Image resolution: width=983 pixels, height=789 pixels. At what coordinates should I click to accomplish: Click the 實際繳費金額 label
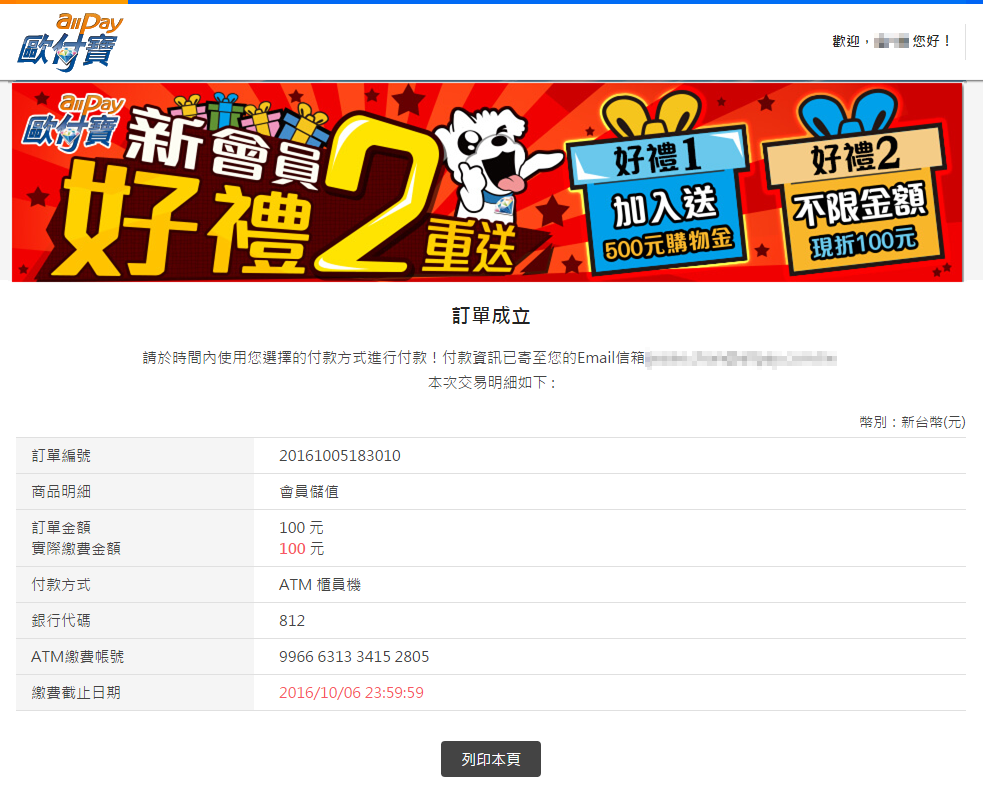[x=76, y=549]
